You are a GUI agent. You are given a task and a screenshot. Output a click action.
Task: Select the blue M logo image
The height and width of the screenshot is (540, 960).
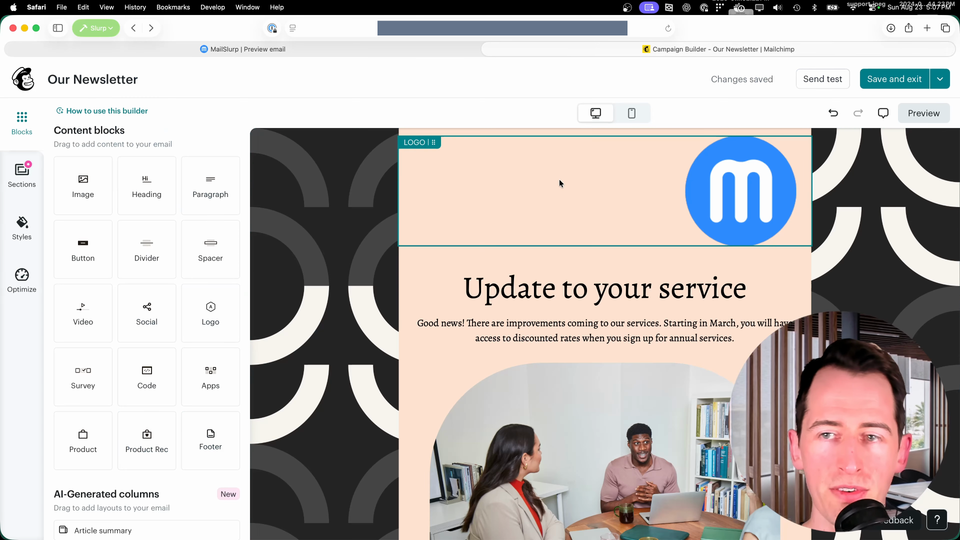740,191
